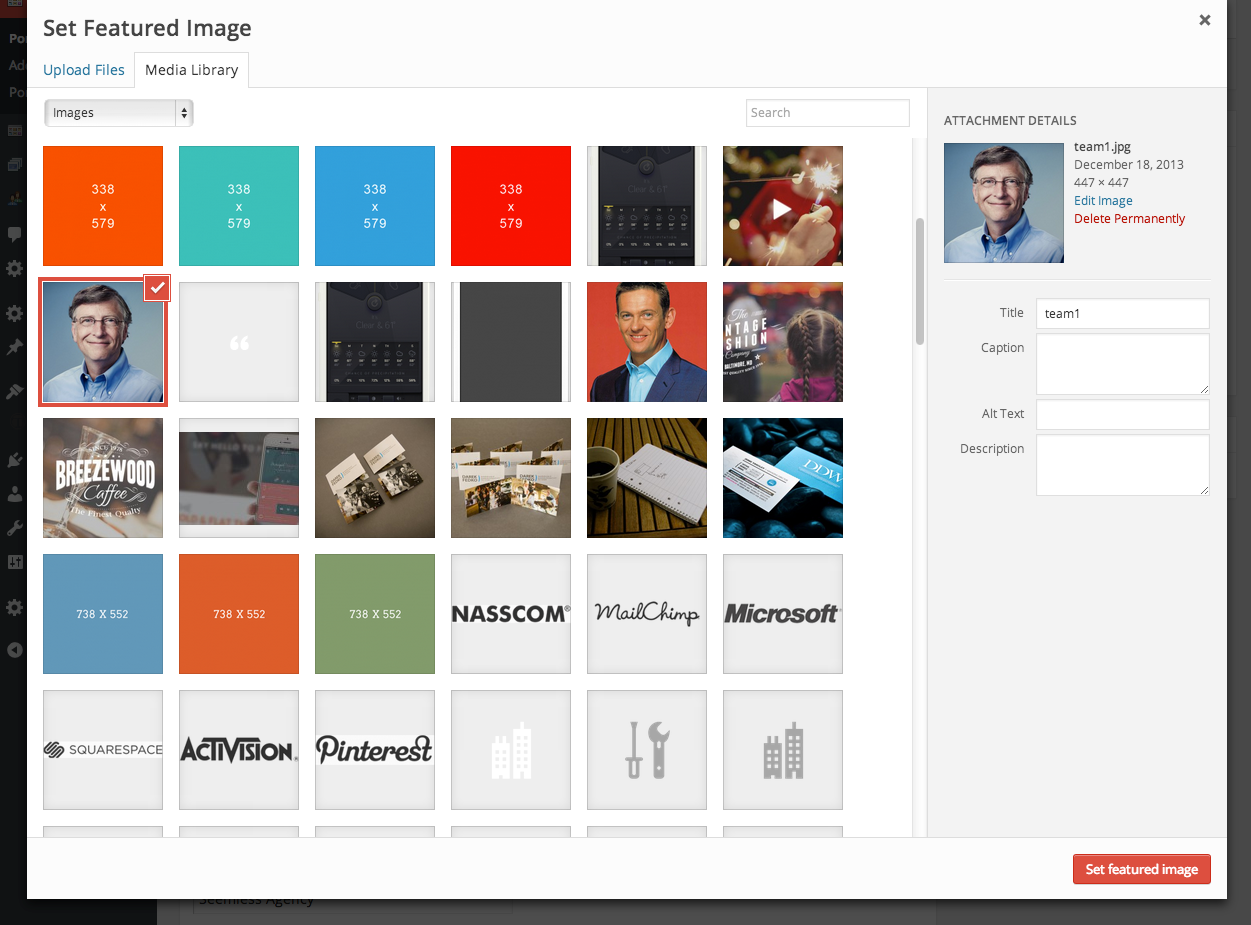Click the Set featured image button

[1141, 869]
